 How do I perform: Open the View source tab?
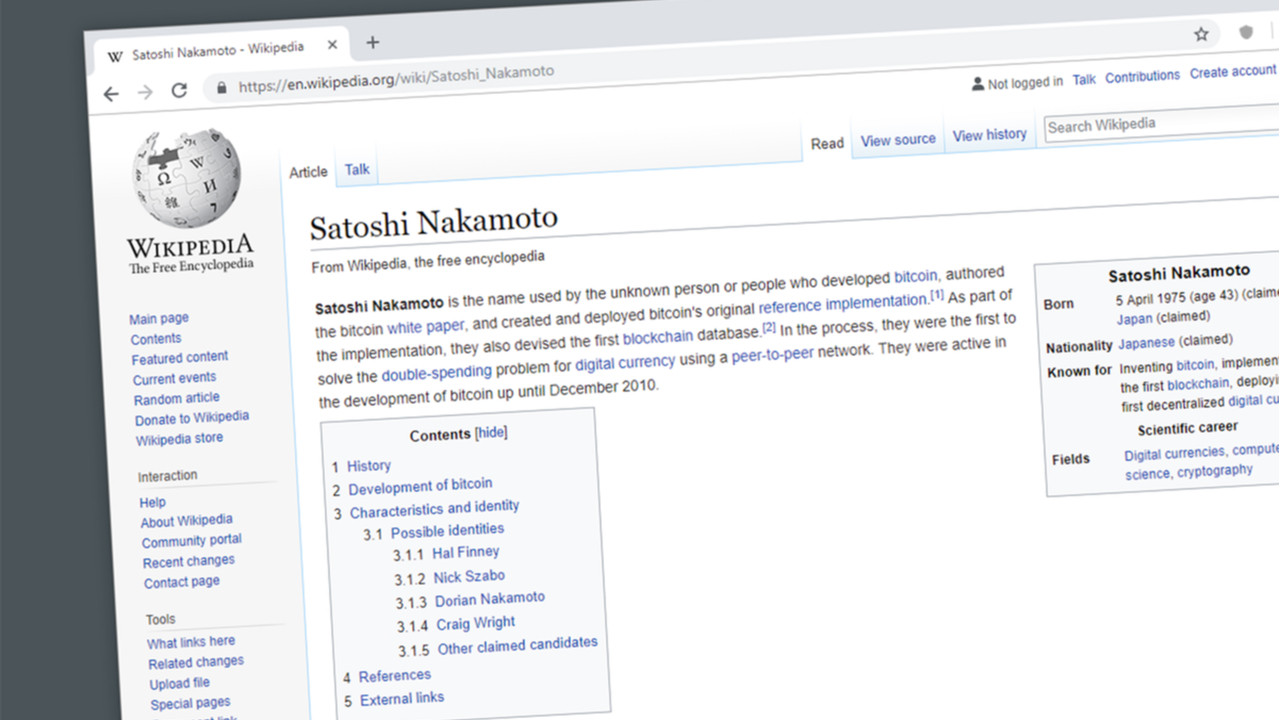click(x=897, y=139)
